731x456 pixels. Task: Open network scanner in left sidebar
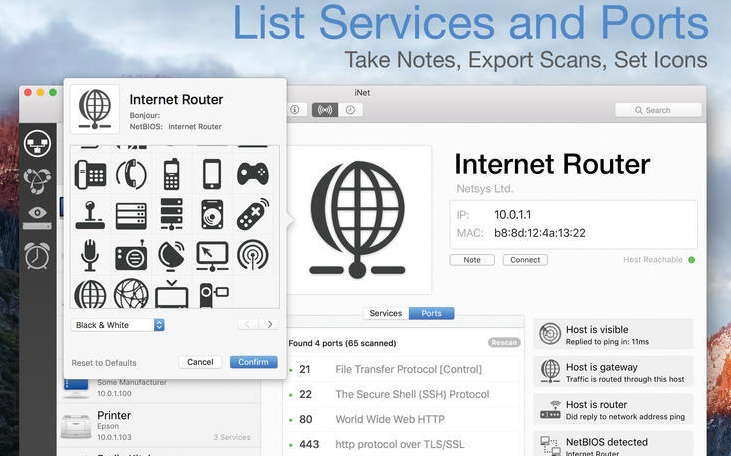pos(38,142)
